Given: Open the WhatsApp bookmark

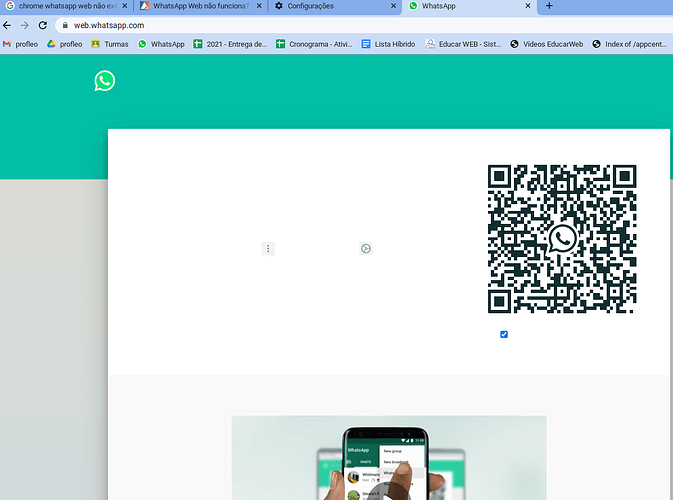Looking at the screenshot, I should (161, 44).
